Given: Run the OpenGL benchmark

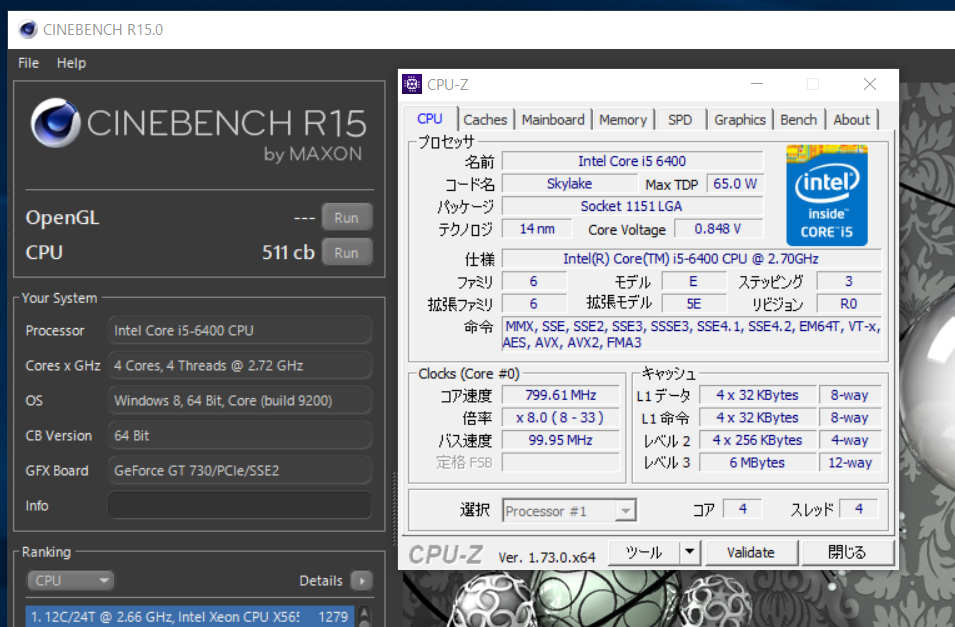Looking at the screenshot, I should (347, 218).
